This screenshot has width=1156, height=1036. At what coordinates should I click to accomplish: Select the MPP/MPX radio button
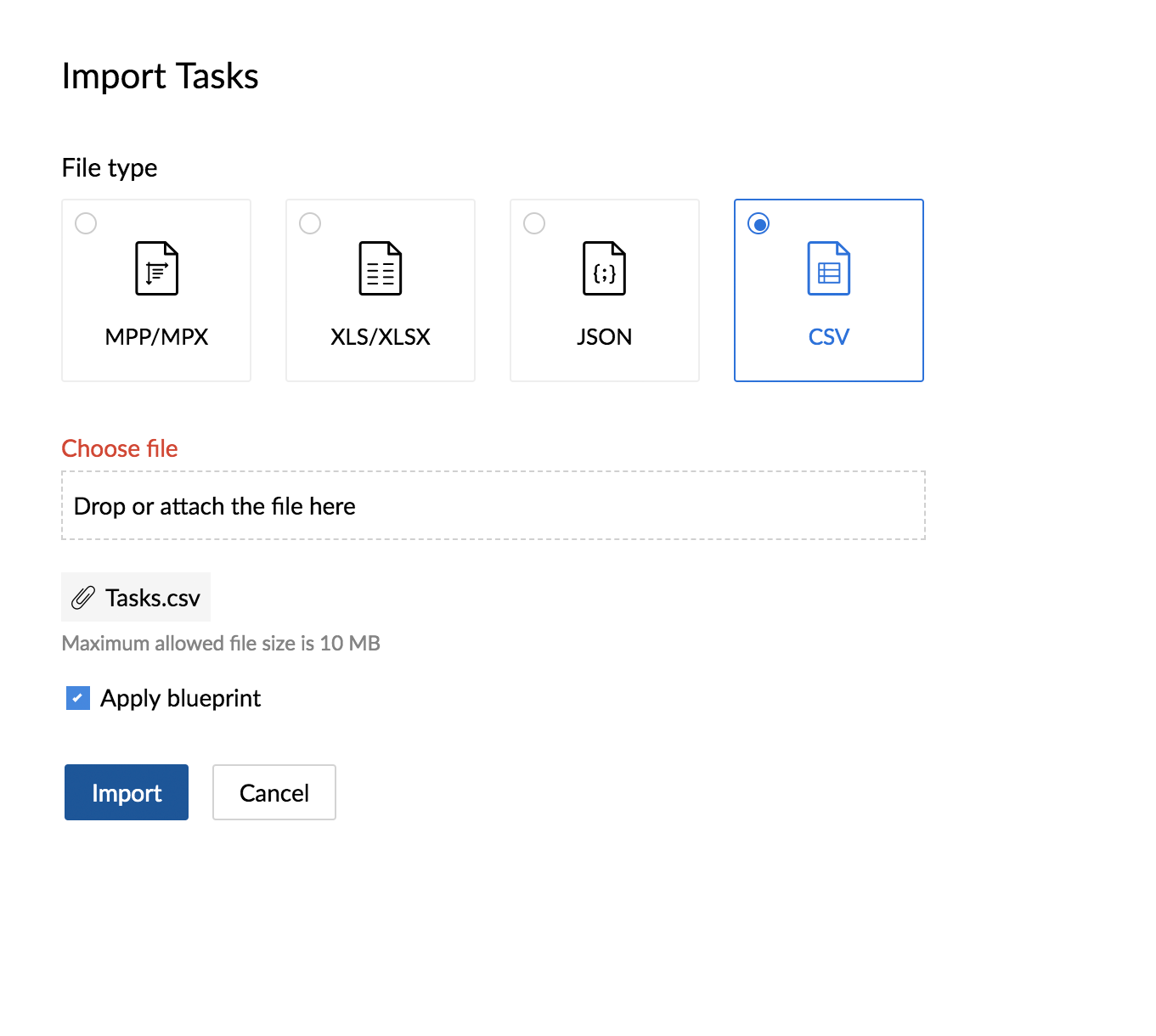tap(86, 223)
